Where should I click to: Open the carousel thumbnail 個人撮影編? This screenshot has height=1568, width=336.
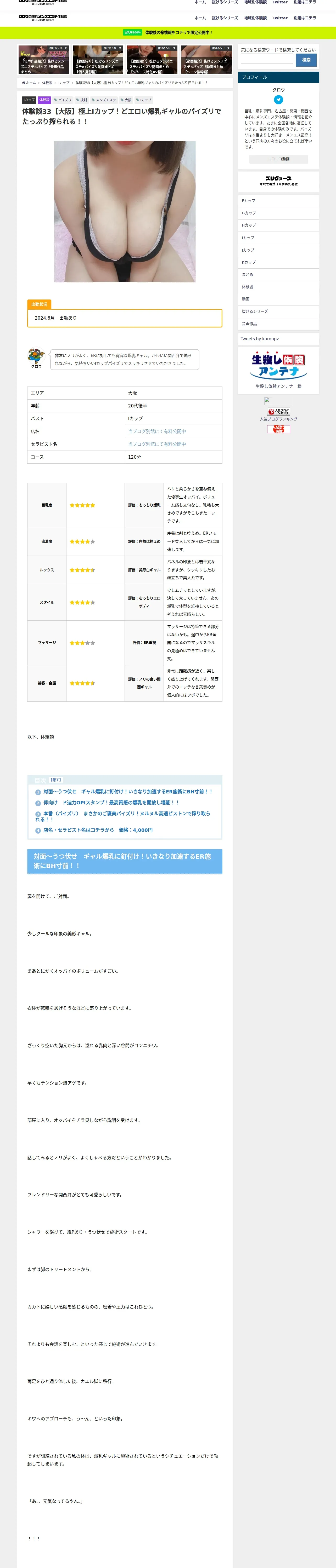point(98,60)
